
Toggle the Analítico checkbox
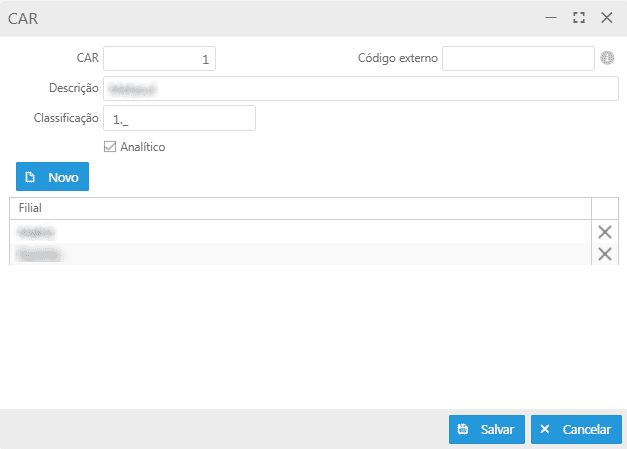click(x=111, y=147)
